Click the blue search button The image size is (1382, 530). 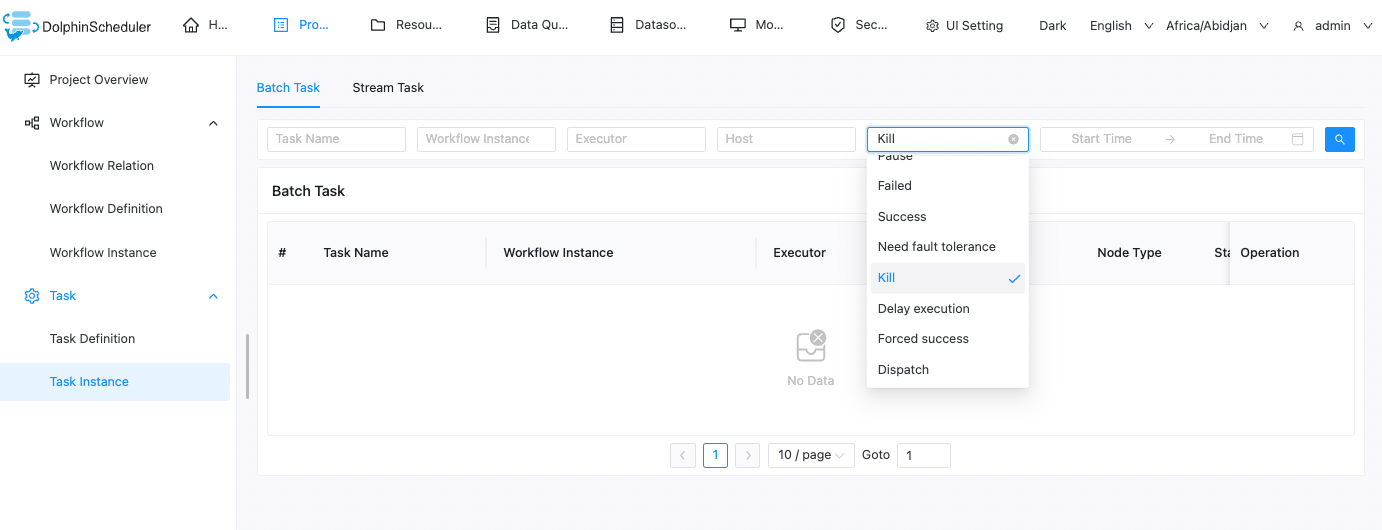[x=1340, y=139]
